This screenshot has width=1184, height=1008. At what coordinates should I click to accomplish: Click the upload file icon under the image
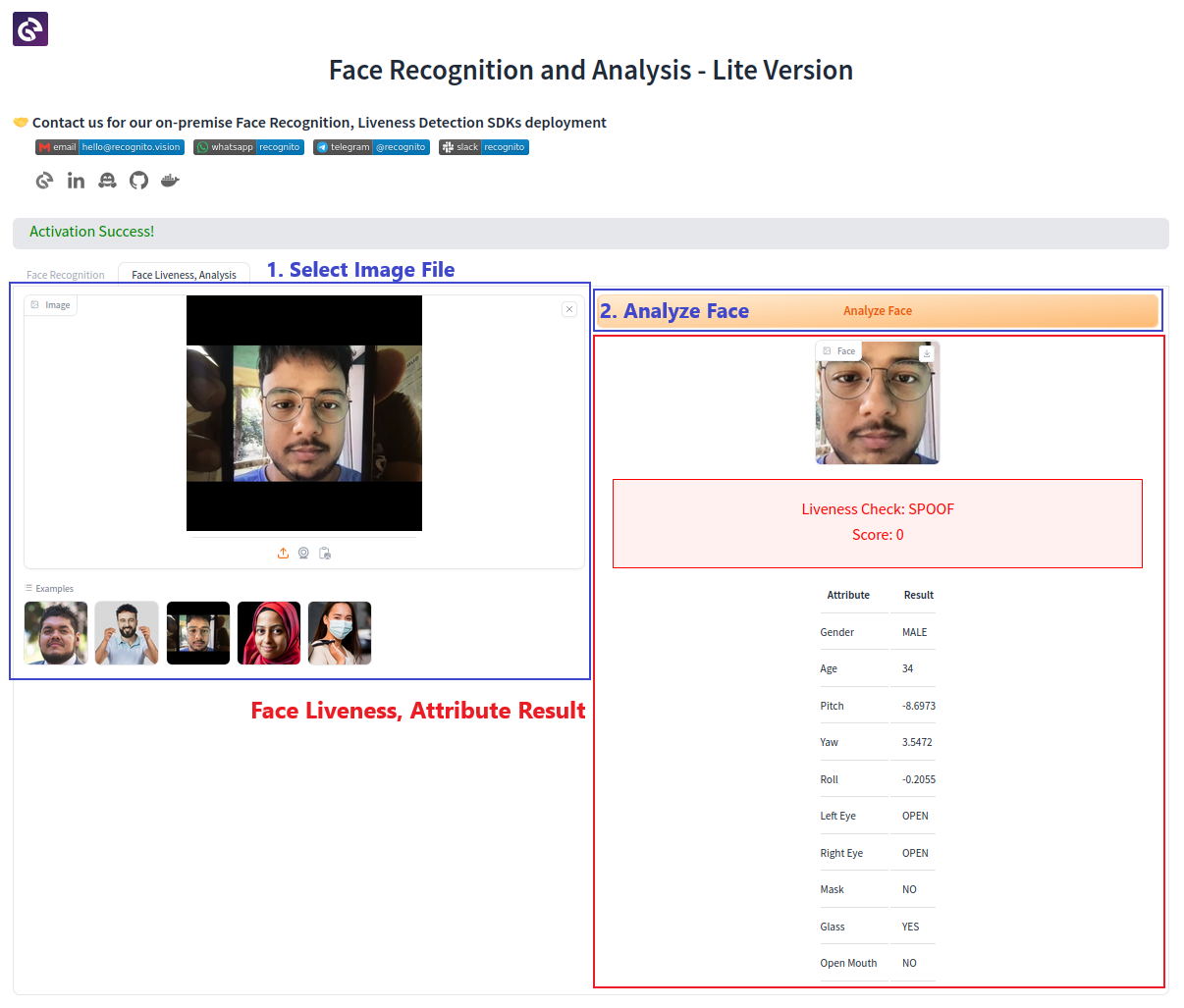click(284, 554)
